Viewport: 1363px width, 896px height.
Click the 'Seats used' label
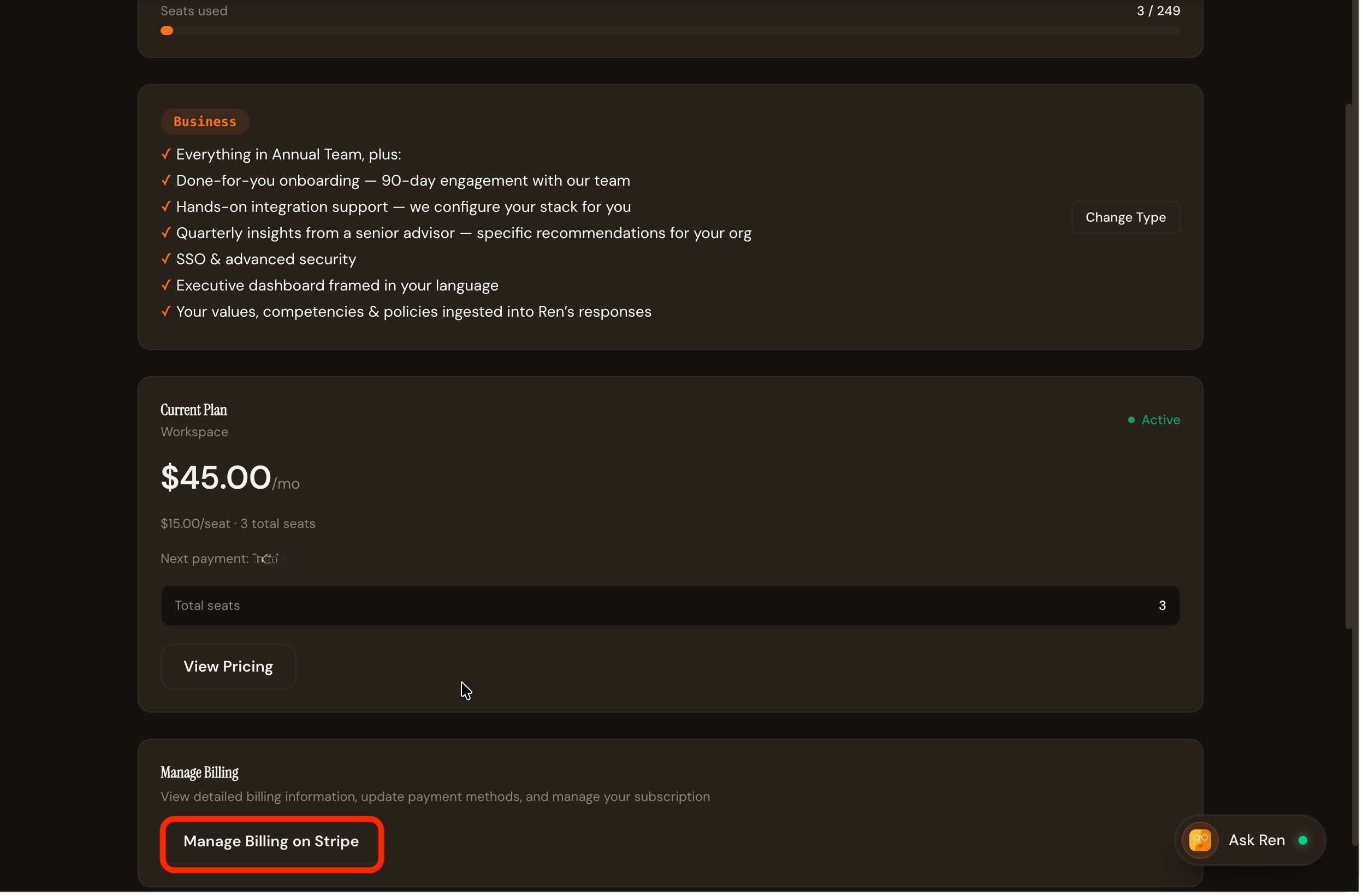195,11
